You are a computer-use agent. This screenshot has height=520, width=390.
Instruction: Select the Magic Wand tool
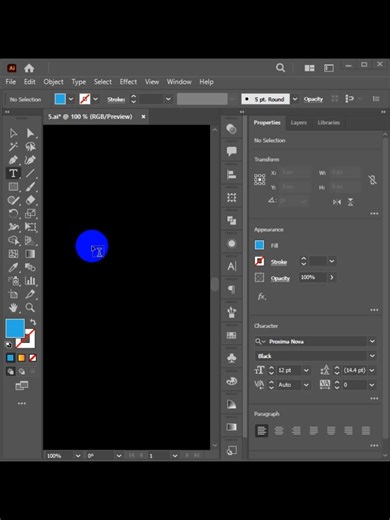tap(13, 147)
